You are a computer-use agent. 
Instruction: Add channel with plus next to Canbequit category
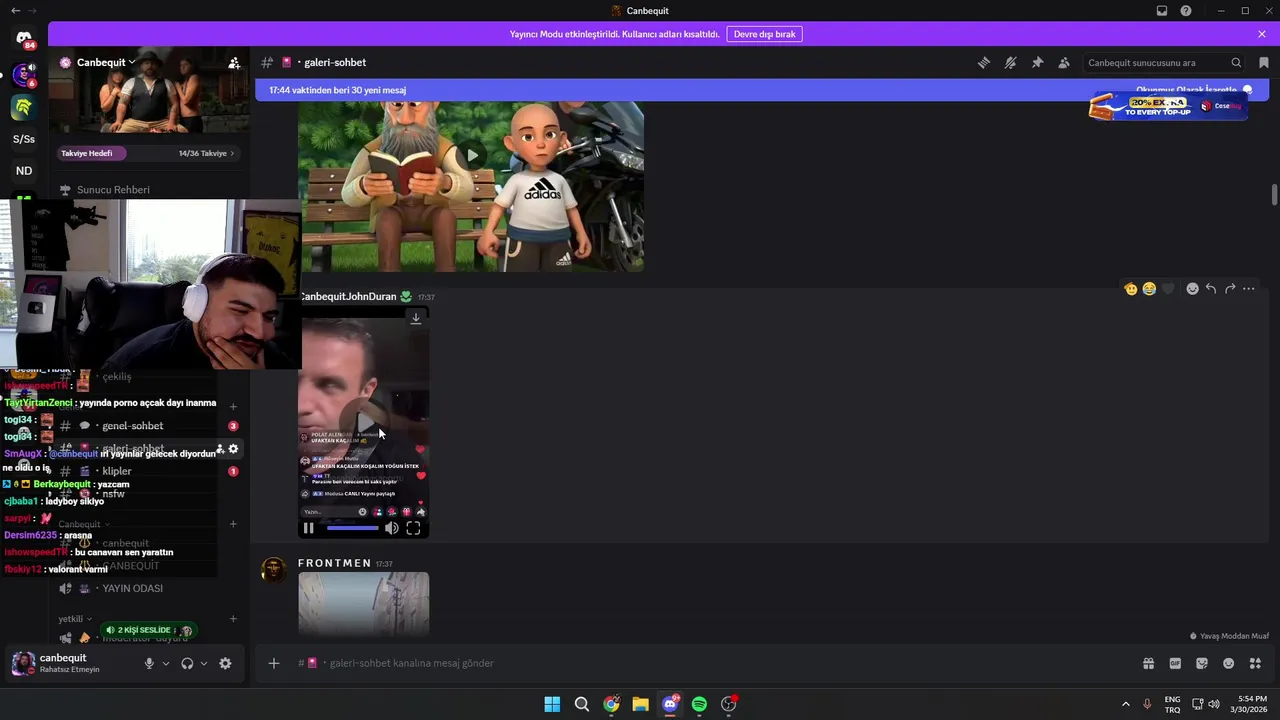tap(233, 524)
